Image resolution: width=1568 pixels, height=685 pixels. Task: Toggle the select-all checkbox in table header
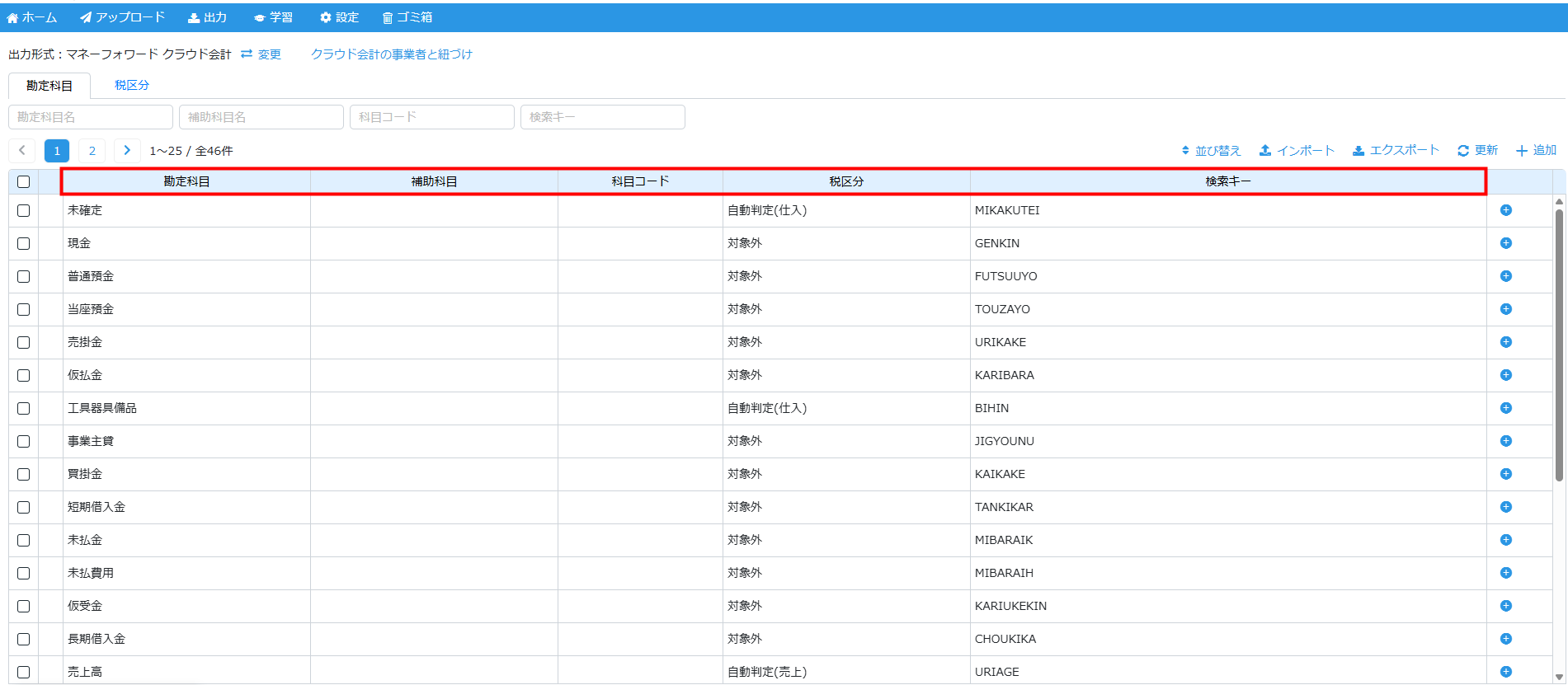(x=23, y=181)
